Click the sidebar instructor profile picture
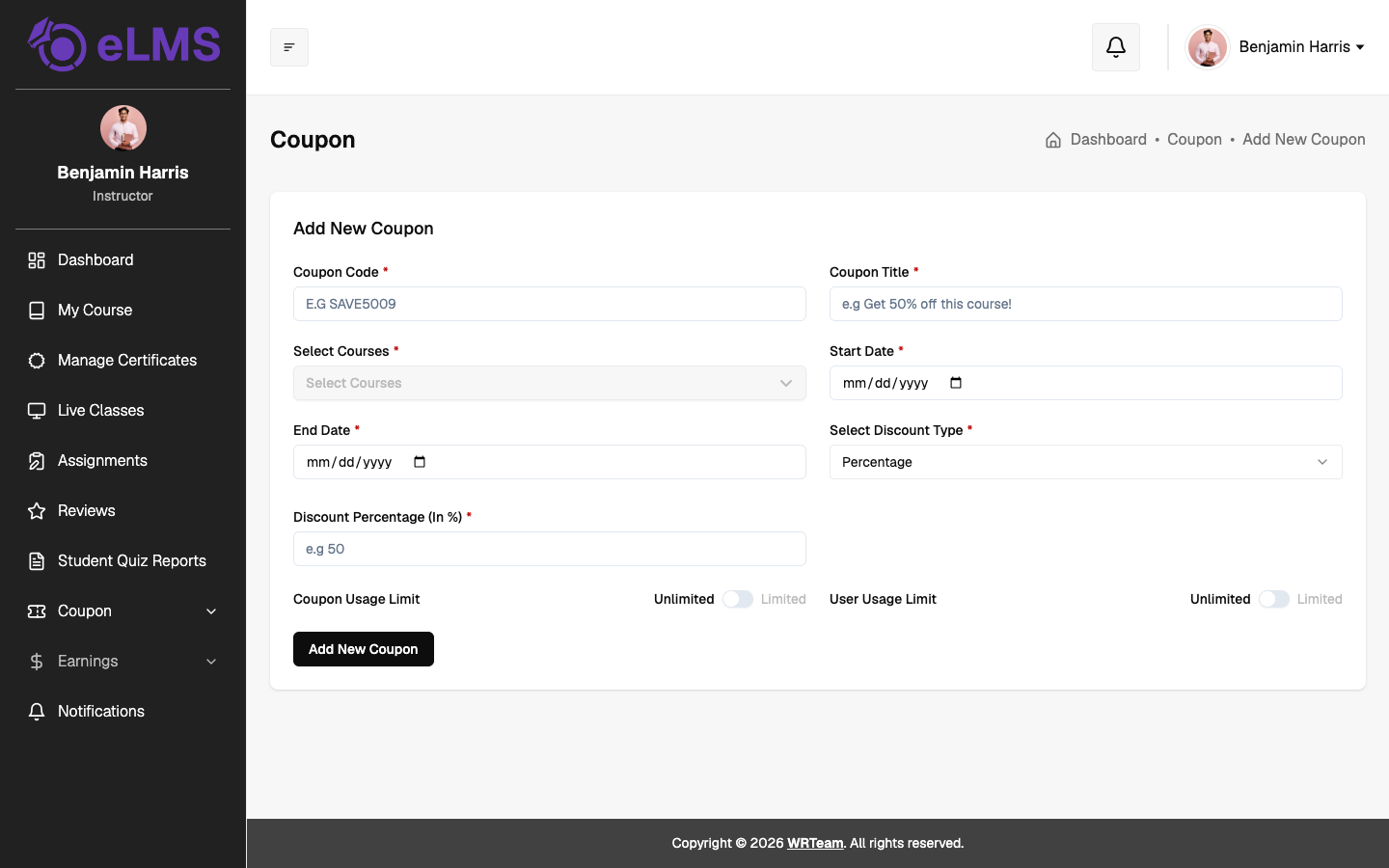Image resolution: width=1389 pixels, height=868 pixels. [x=123, y=128]
